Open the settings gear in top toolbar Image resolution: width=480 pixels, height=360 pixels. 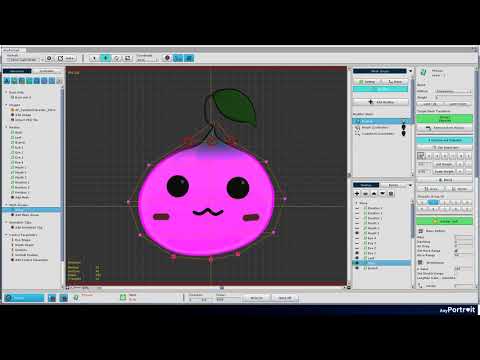[49, 58]
